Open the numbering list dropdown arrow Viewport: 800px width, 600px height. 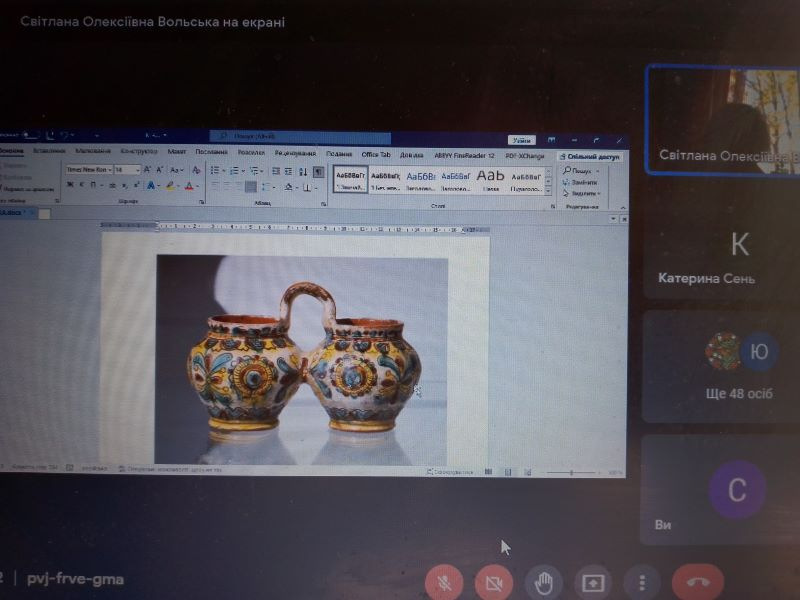(243, 171)
